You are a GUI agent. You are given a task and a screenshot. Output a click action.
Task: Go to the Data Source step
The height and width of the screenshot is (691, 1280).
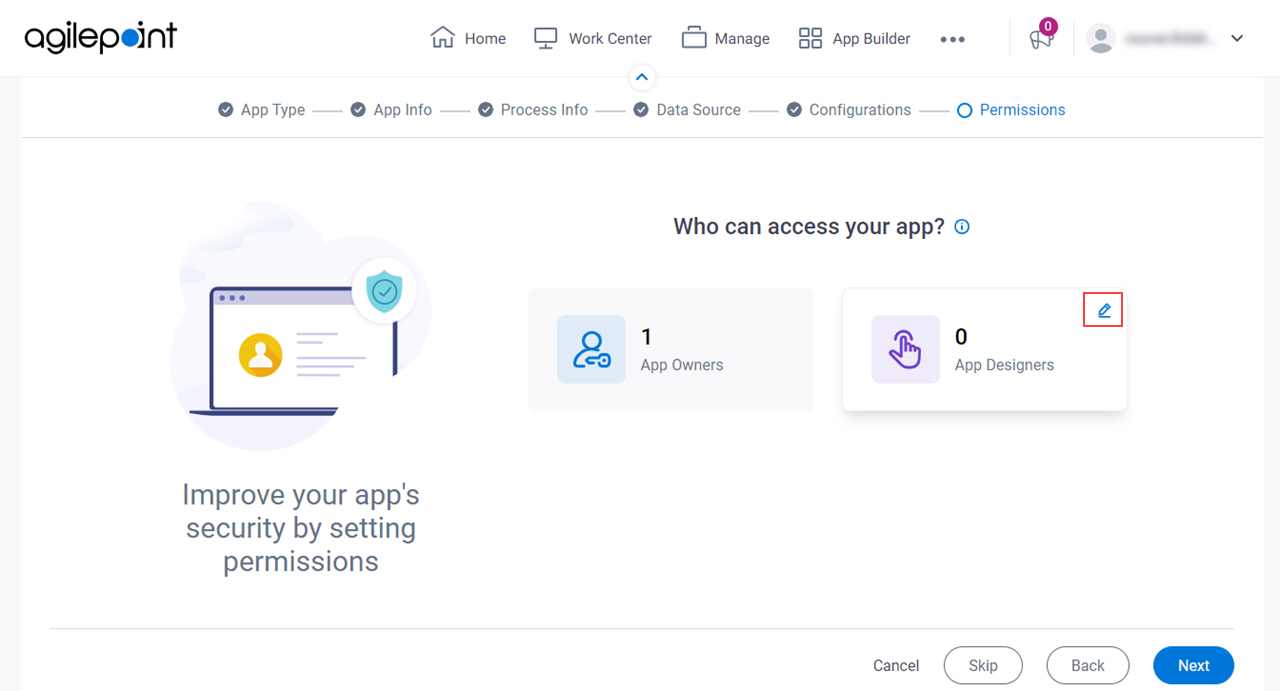pyautogui.click(x=687, y=110)
